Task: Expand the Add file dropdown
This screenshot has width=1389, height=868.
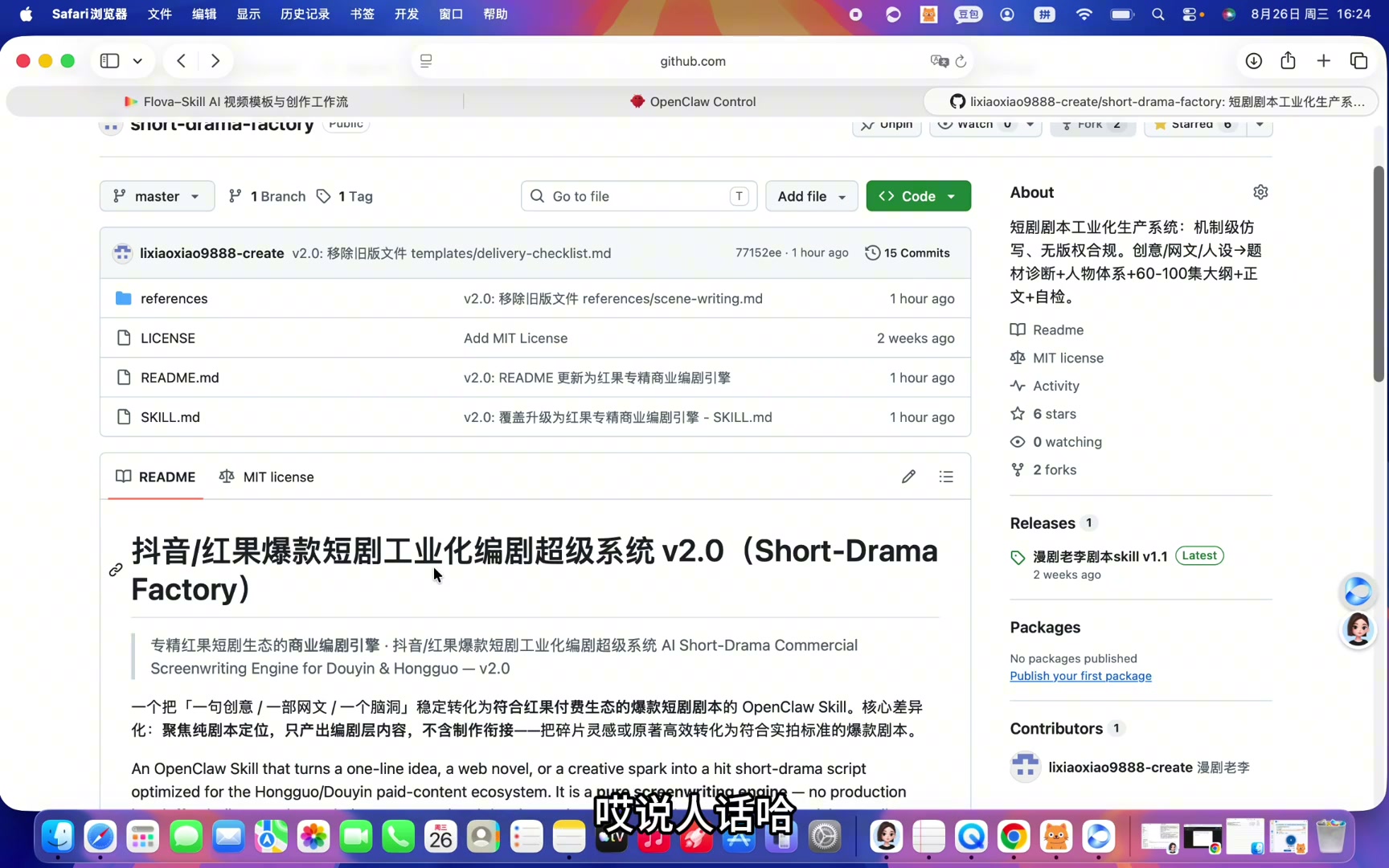Action: pyautogui.click(x=811, y=196)
